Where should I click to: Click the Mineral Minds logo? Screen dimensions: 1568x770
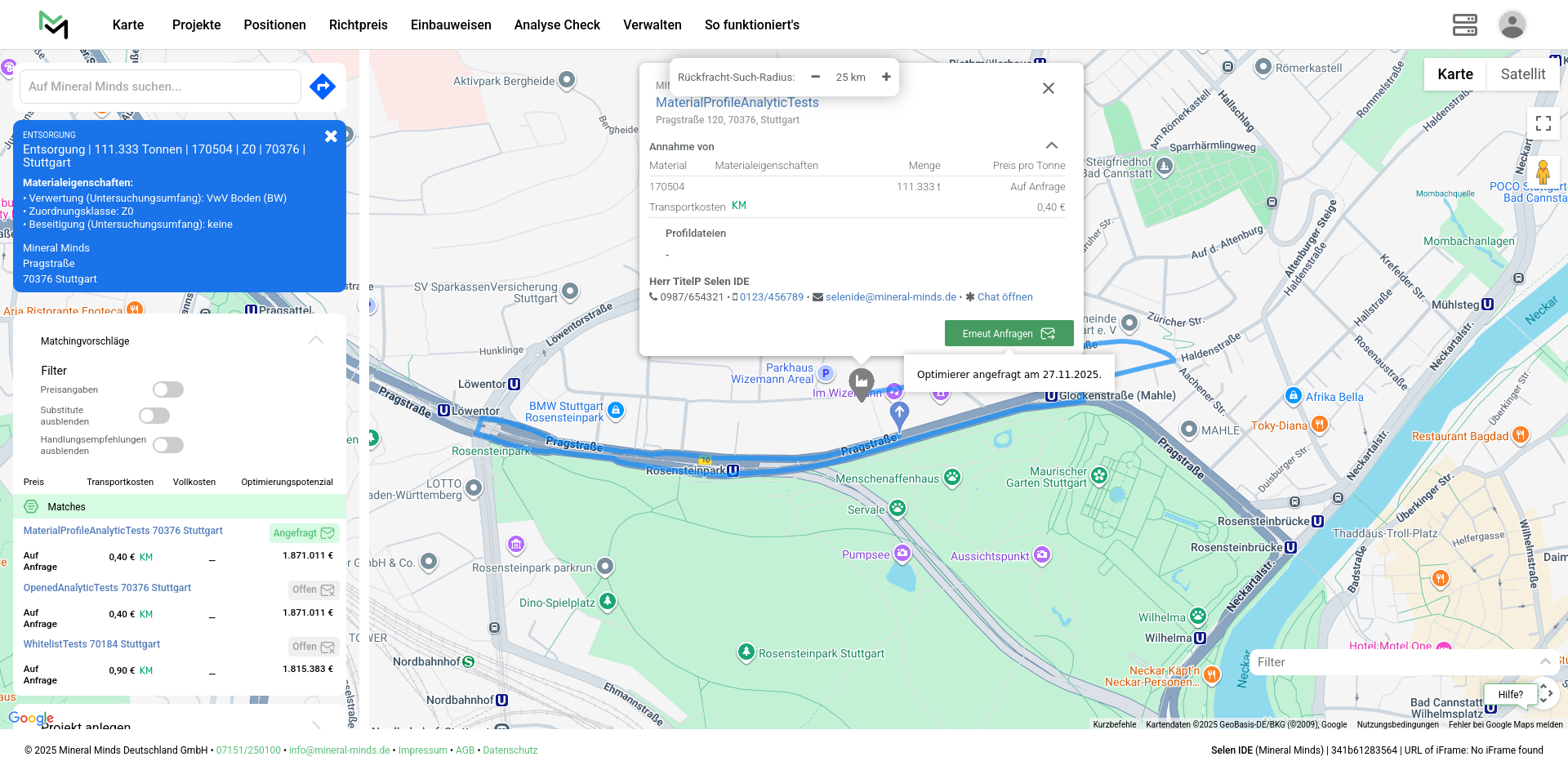point(54,24)
